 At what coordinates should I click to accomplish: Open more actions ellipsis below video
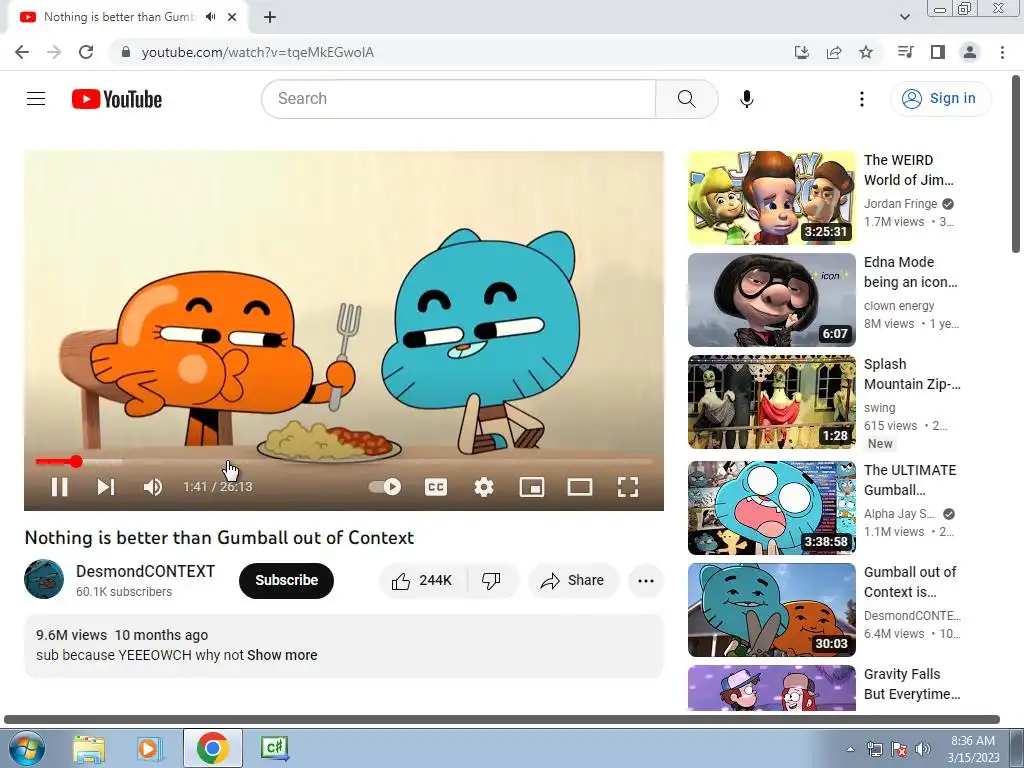pyautogui.click(x=646, y=581)
